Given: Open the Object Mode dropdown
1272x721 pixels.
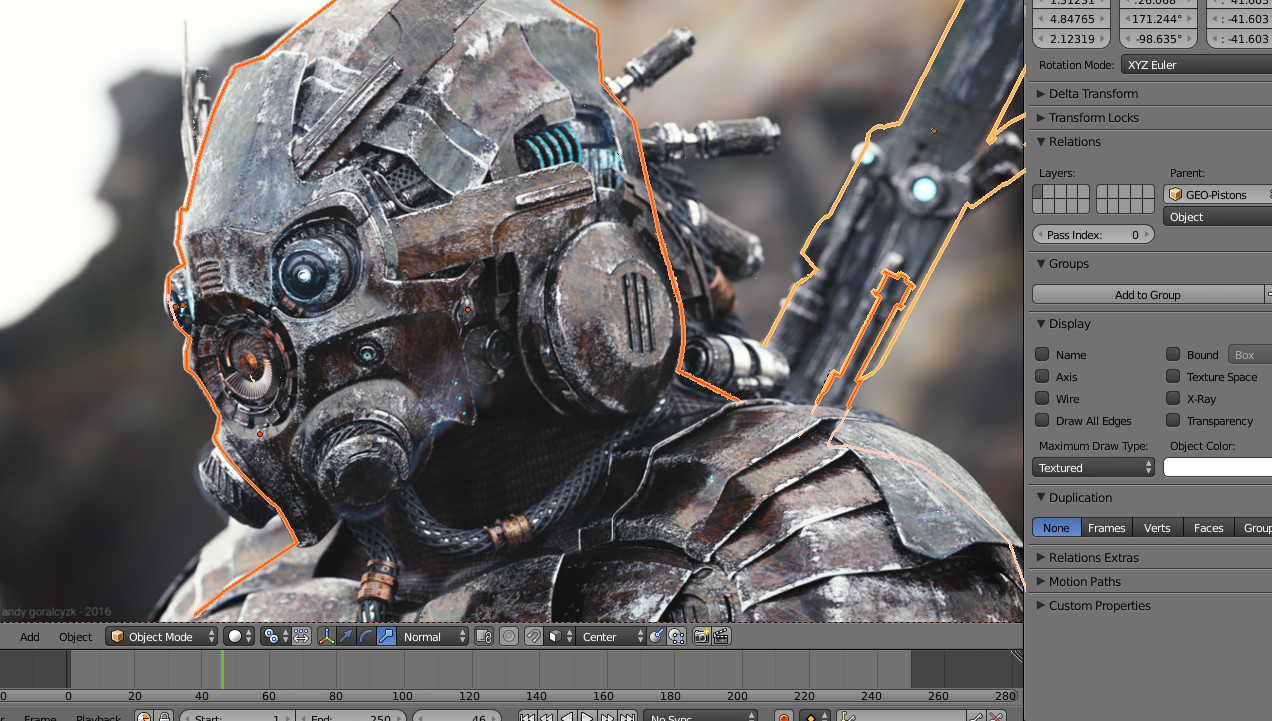Looking at the screenshot, I should pos(162,636).
